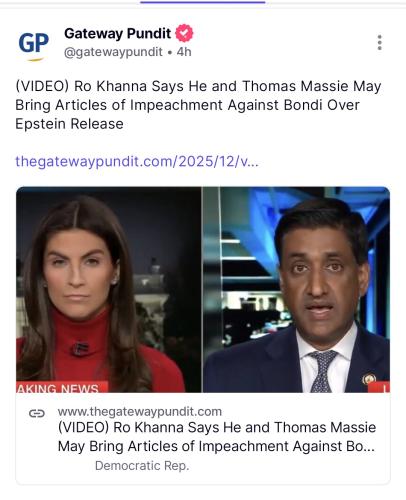
Task: Click the pink verified badge
Action: 184,33
